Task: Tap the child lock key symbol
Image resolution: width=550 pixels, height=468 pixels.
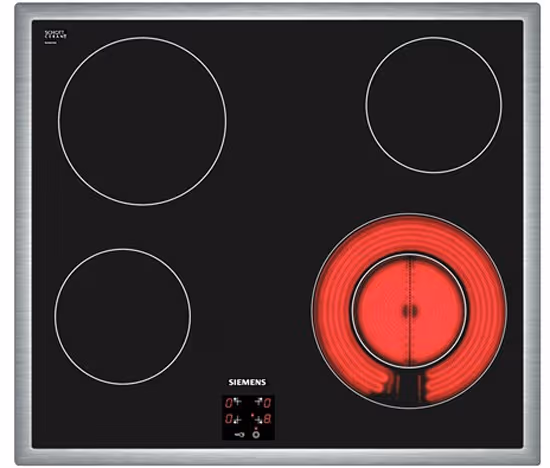Action: (240, 434)
